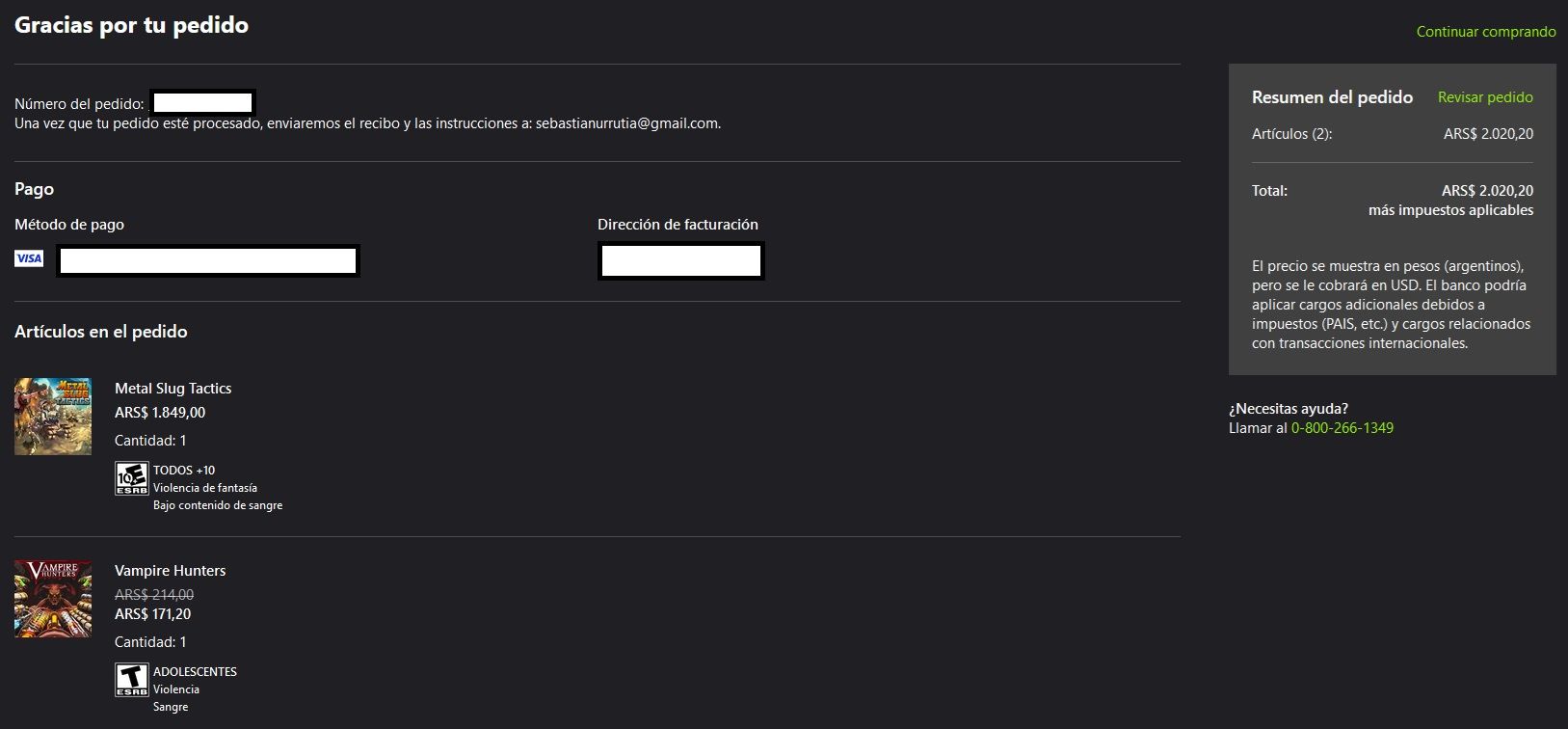The height and width of the screenshot is (729, 1568).
Task: Select the Metal Slug Tactics title
Action: coord(173,389)
